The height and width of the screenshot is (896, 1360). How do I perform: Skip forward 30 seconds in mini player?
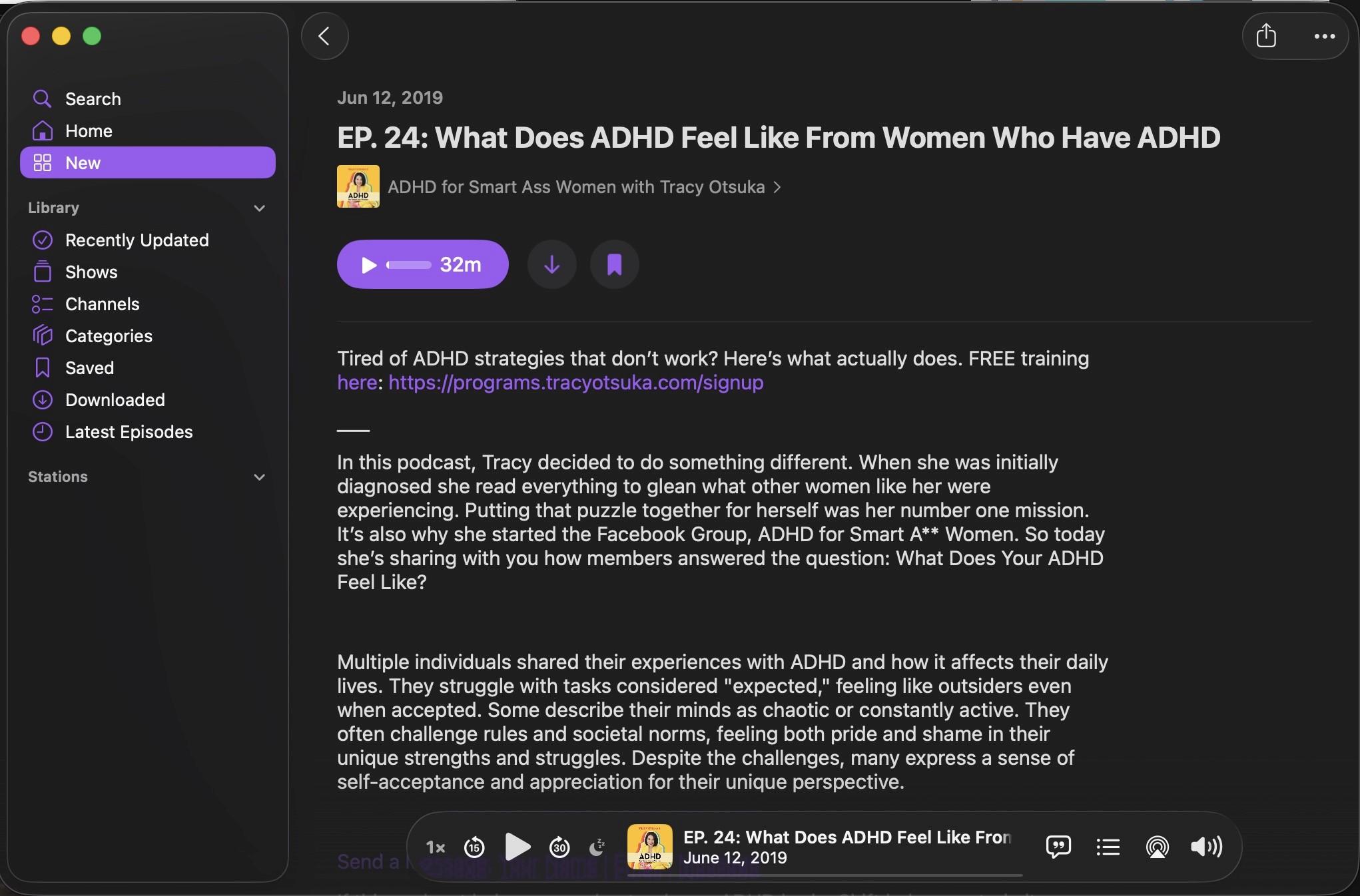pos(559,847)
